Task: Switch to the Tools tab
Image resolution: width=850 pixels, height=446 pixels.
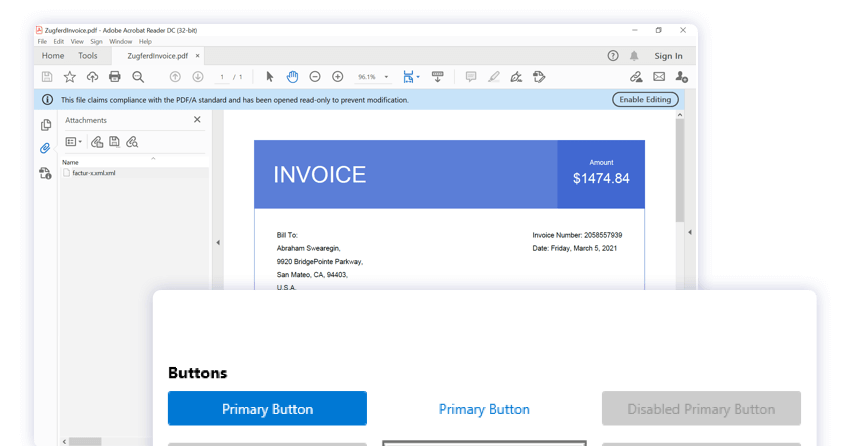Action: [88, 56]
